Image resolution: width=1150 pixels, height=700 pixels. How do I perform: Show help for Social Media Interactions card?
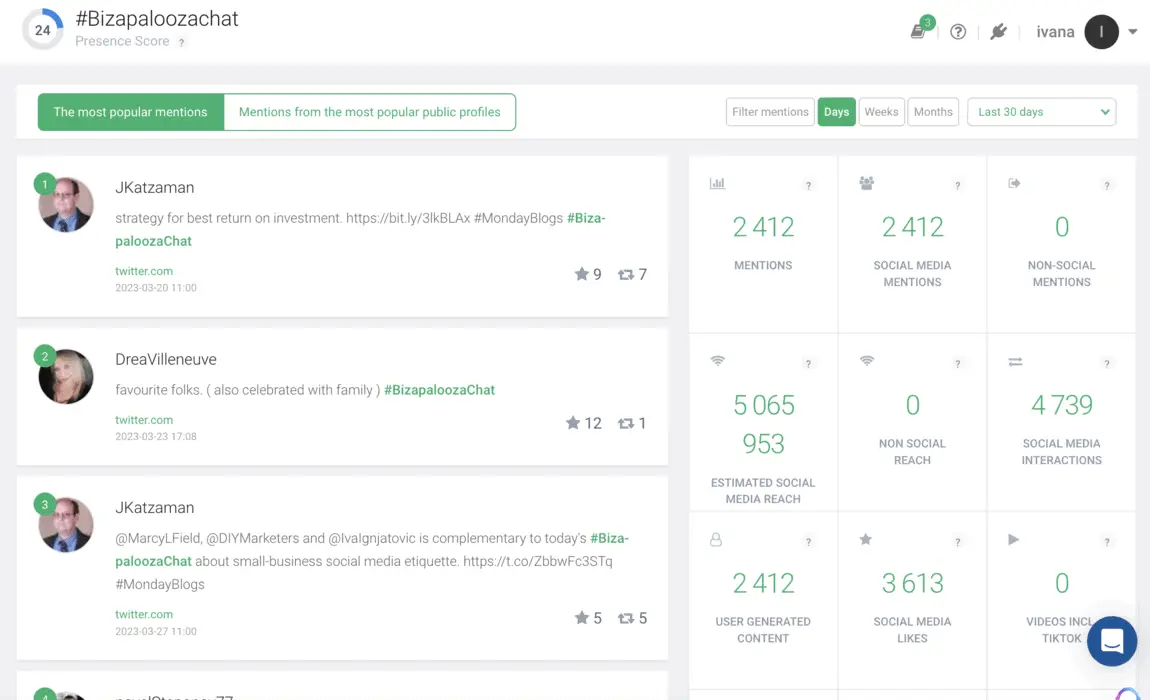pyautogui.click(x=1107, y=364)
